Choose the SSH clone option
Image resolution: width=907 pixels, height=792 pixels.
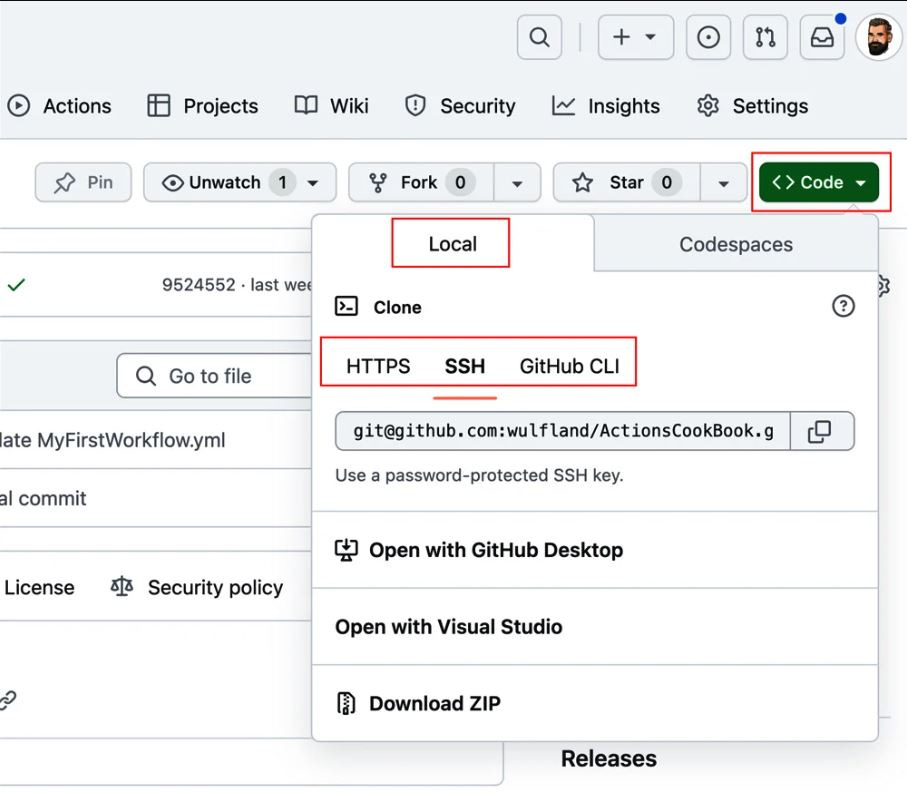[x=464, y=366]
